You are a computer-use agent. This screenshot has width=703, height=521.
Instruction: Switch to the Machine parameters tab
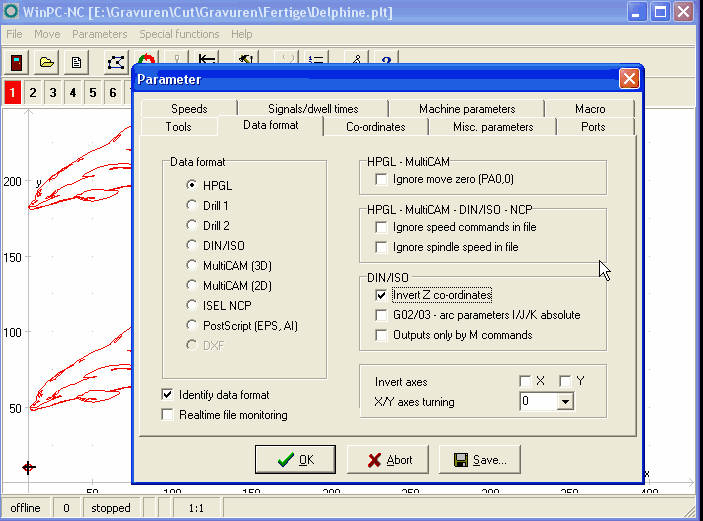click(x=467, y=108)
